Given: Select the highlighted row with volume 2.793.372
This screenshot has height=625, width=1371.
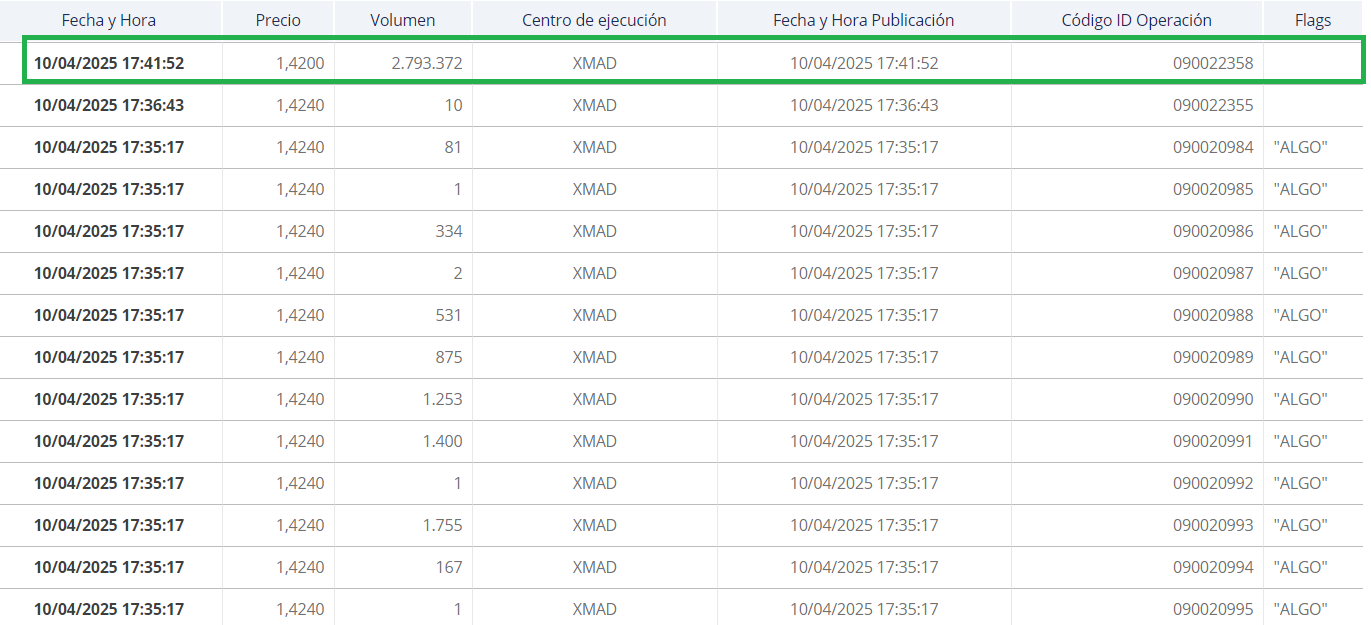Looking at the screenshot, I should (693, 63).
